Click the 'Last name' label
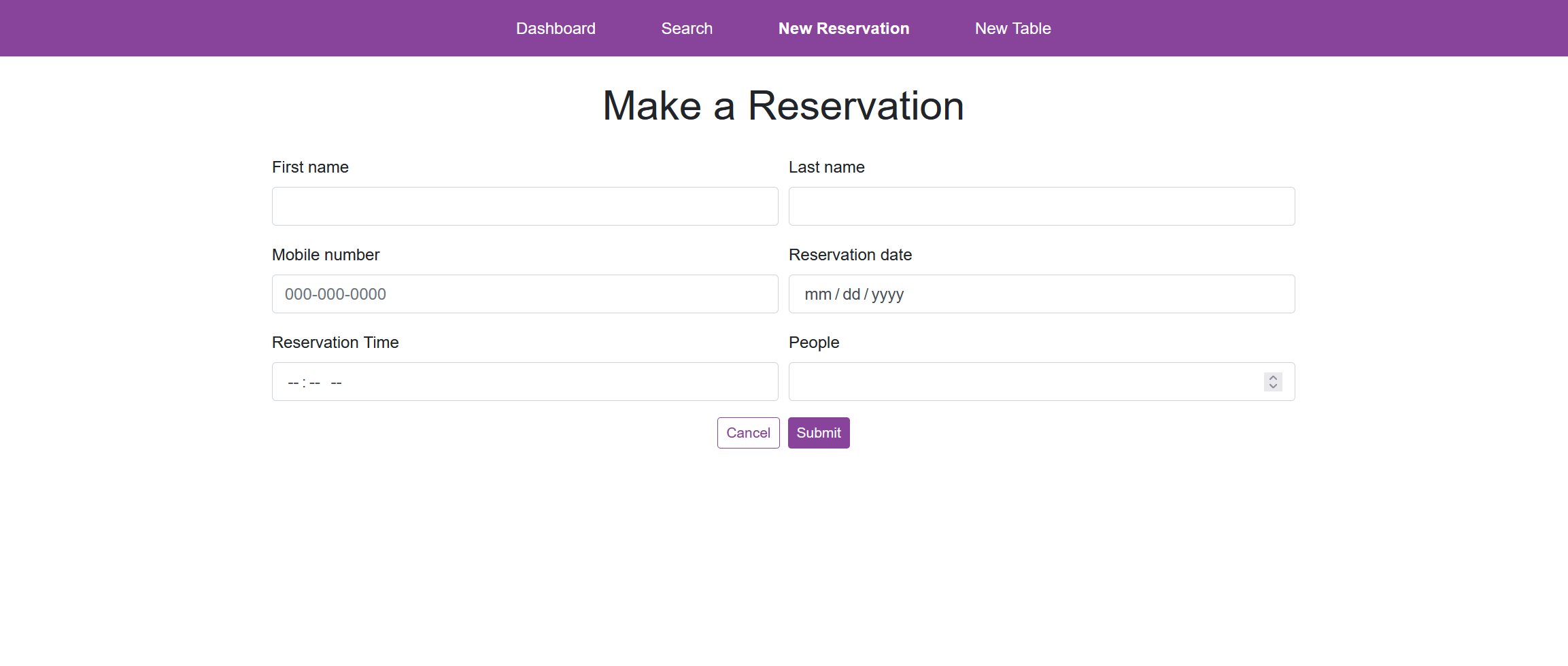The image size is (1568, 666). 827,167
